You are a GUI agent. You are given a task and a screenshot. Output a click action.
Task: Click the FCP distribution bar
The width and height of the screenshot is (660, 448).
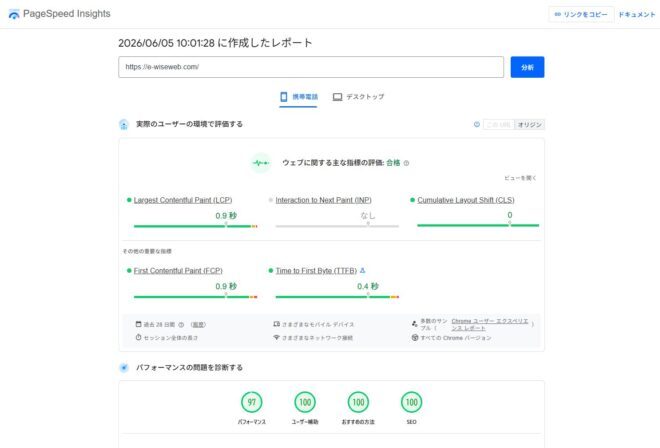point(195,297)
